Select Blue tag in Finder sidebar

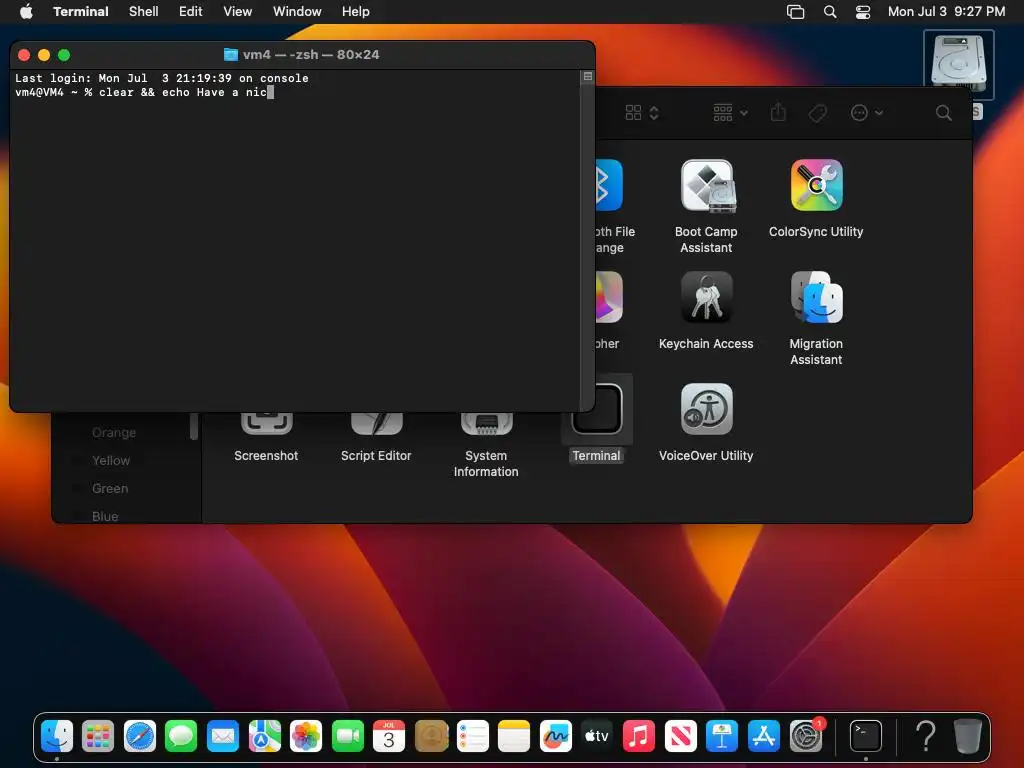point(104,516)
